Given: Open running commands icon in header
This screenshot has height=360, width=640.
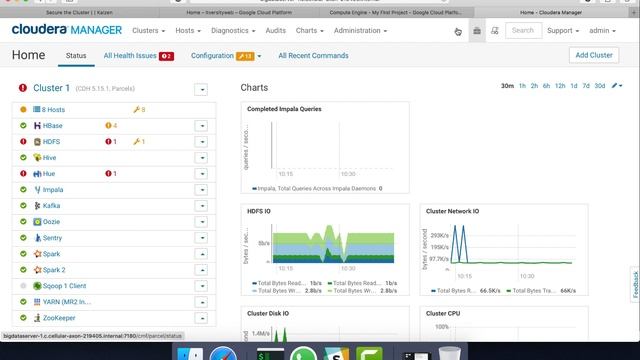Looking at the screenshot, I should tap(495, 31).
